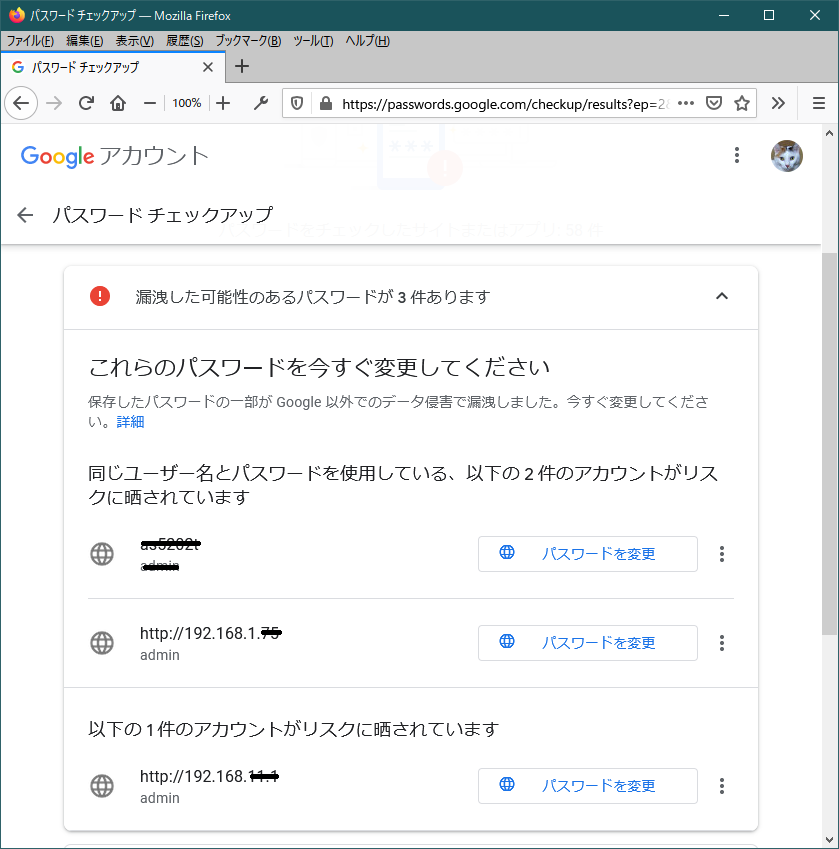
Task: Open the 表示 menu
Action: click(x=135, y=41)
